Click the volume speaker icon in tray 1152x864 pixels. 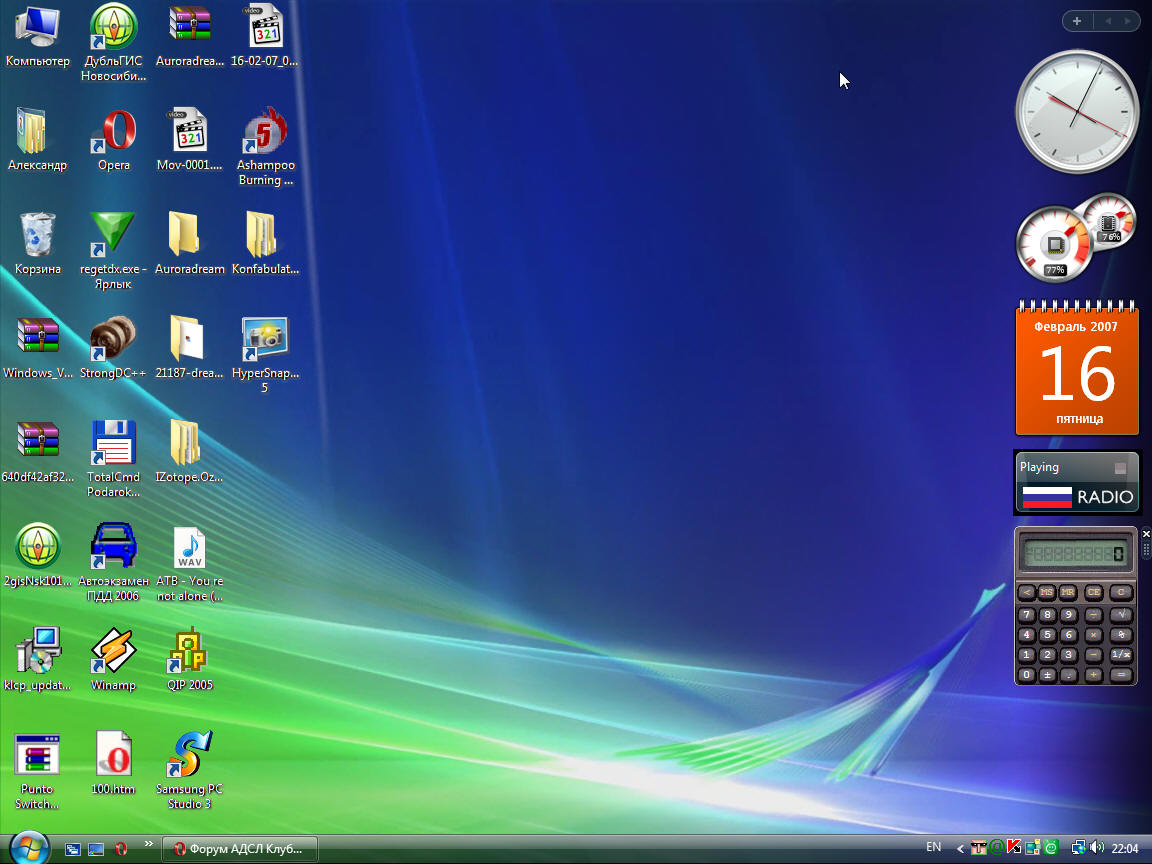(1096, 848)
